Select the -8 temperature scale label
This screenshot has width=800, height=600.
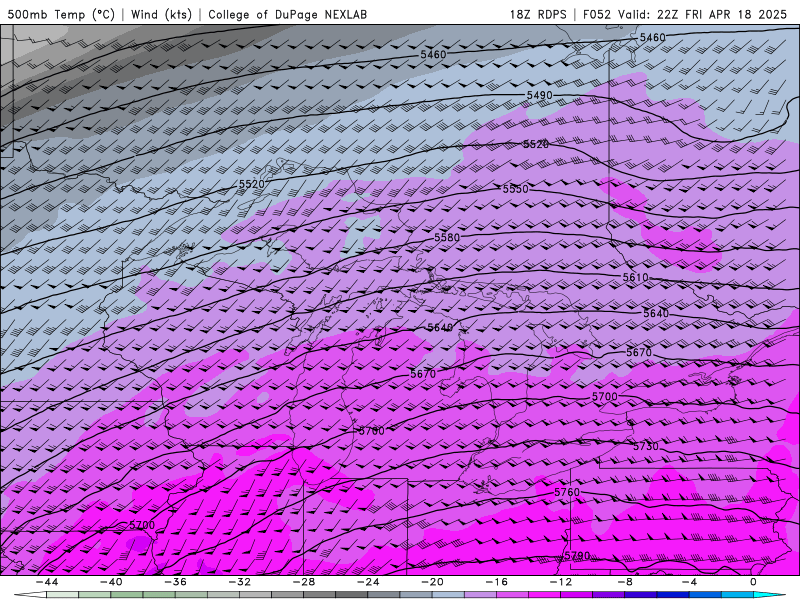point(625,582)
